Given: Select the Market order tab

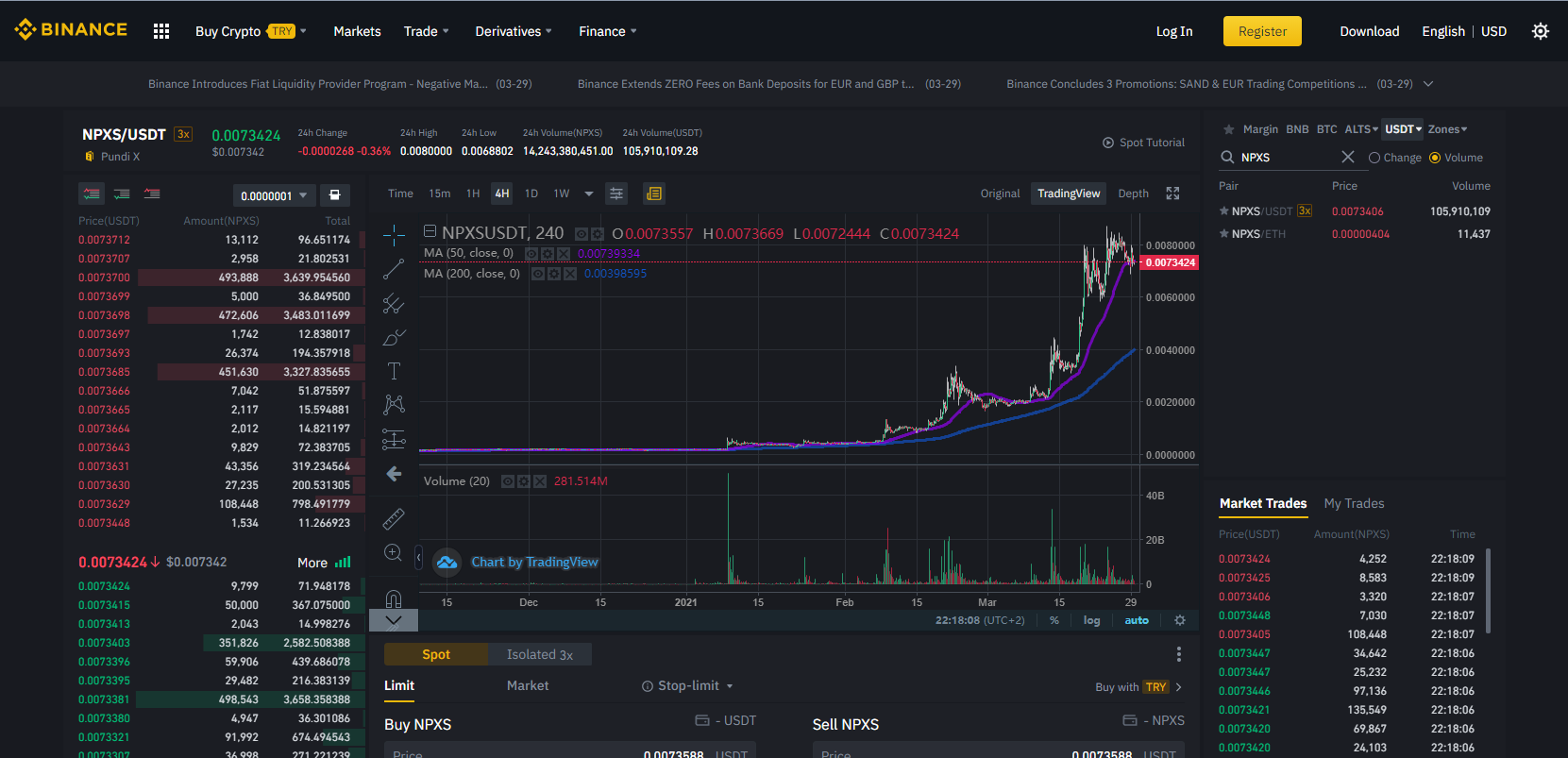Looking at the screenshot, I should tap(528, 686).
